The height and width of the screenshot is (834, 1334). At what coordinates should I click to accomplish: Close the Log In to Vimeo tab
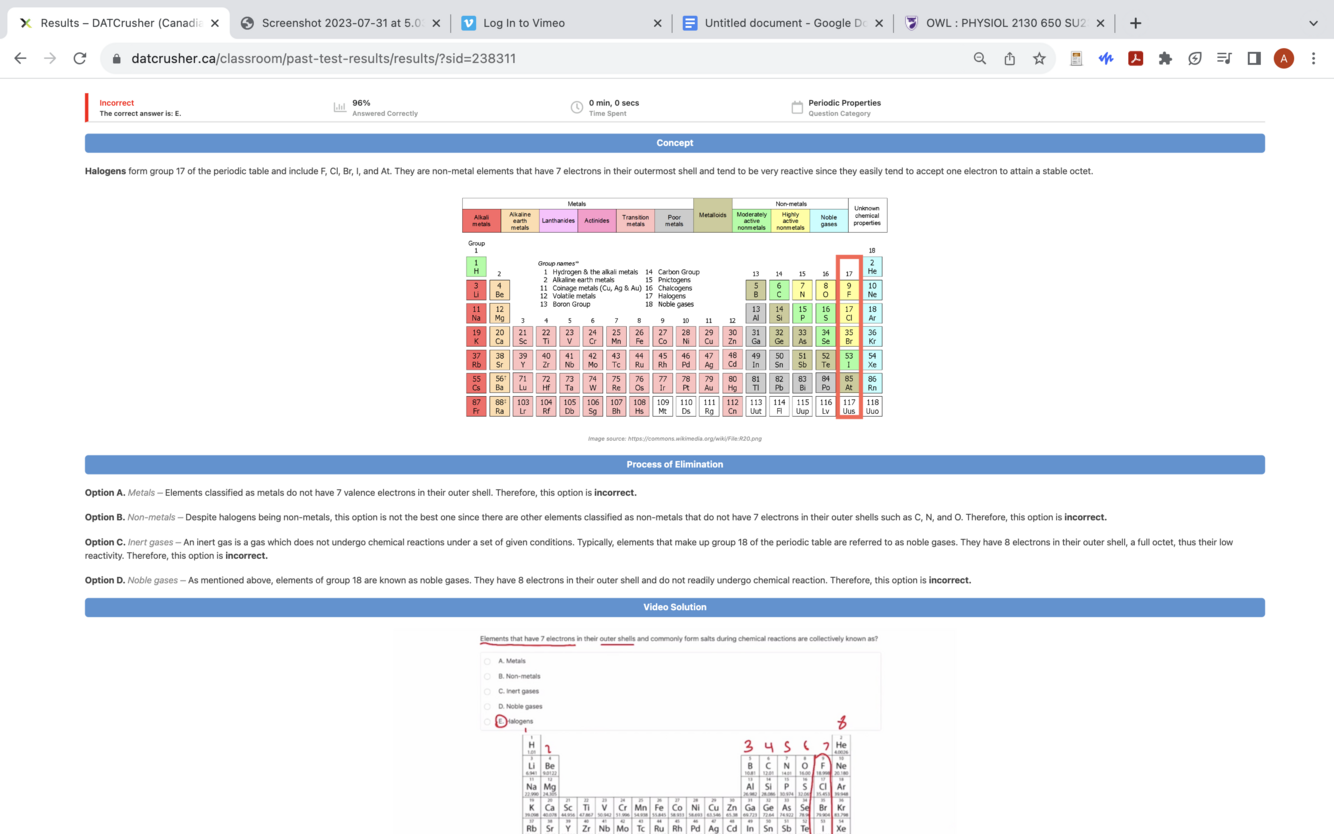point(658,23)
